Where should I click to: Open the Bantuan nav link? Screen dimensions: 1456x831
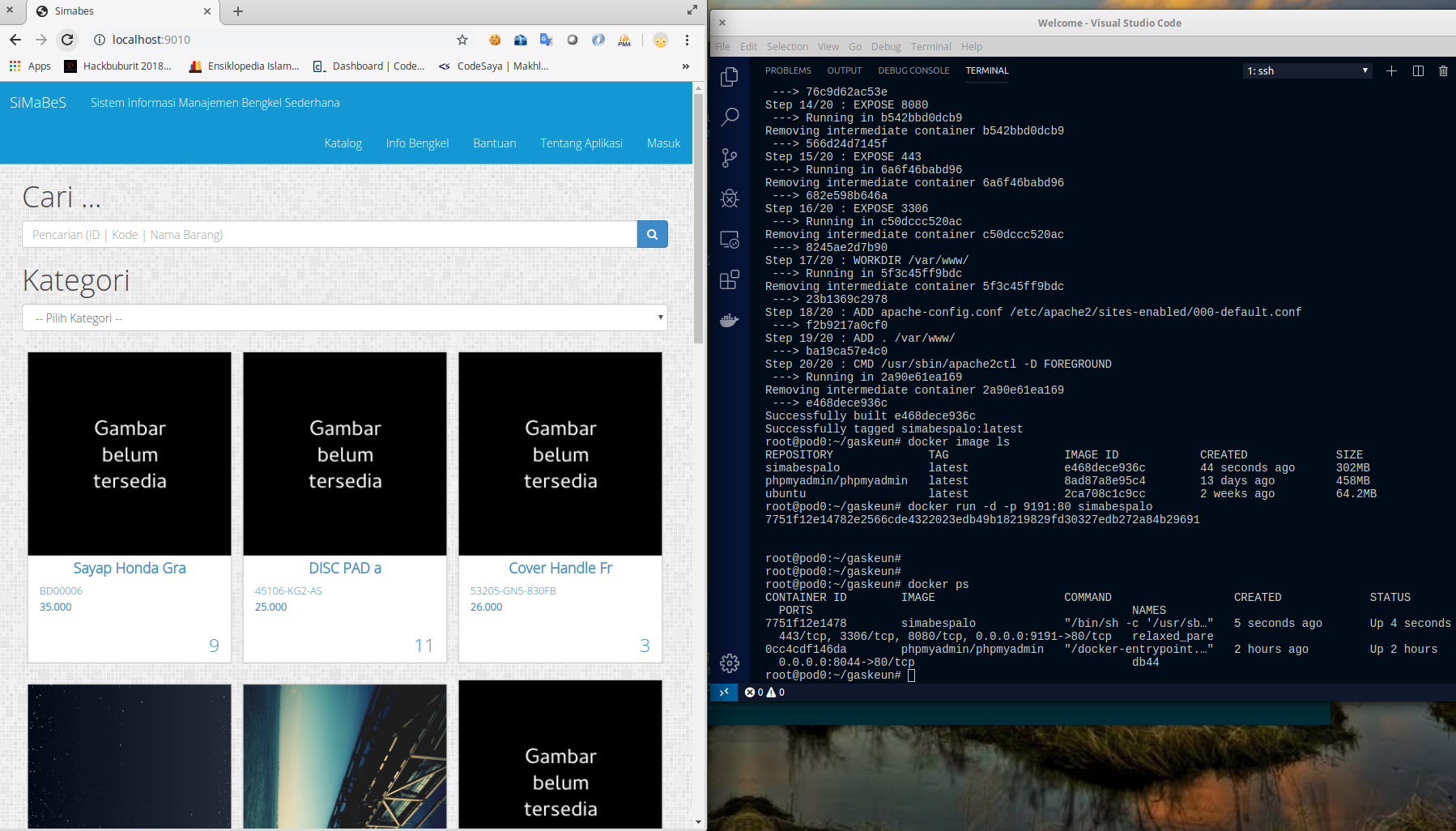(x=494, y=143)
